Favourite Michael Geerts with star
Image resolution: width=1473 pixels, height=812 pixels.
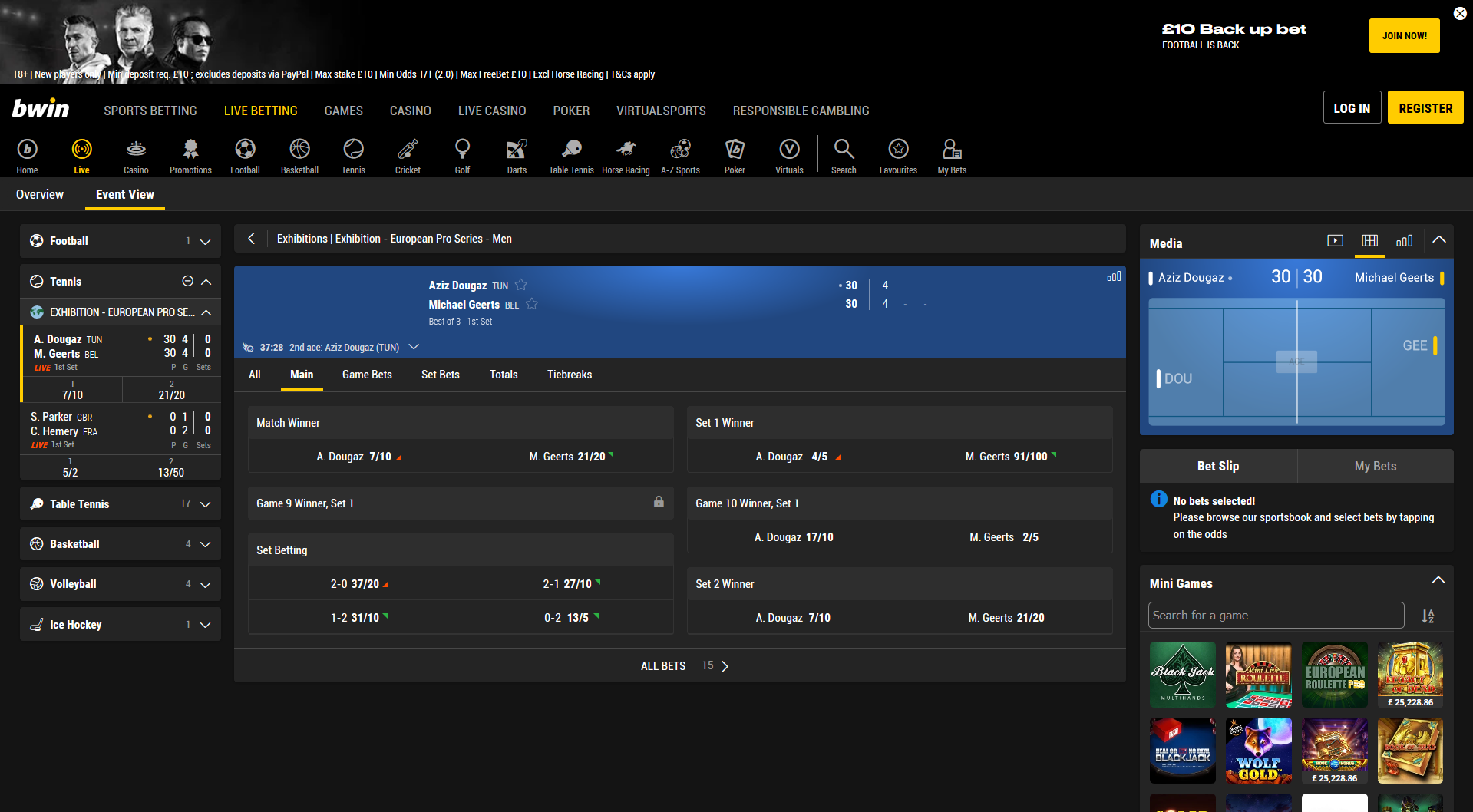[532, 304]
